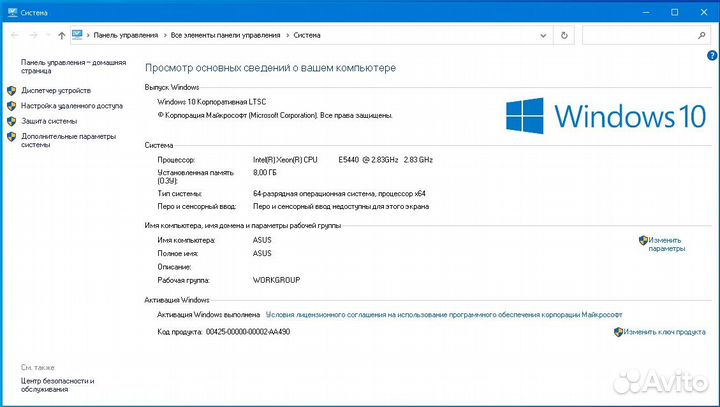Expand chevron after Панель управления breadcrumb
720x407 pixels.
165,35
